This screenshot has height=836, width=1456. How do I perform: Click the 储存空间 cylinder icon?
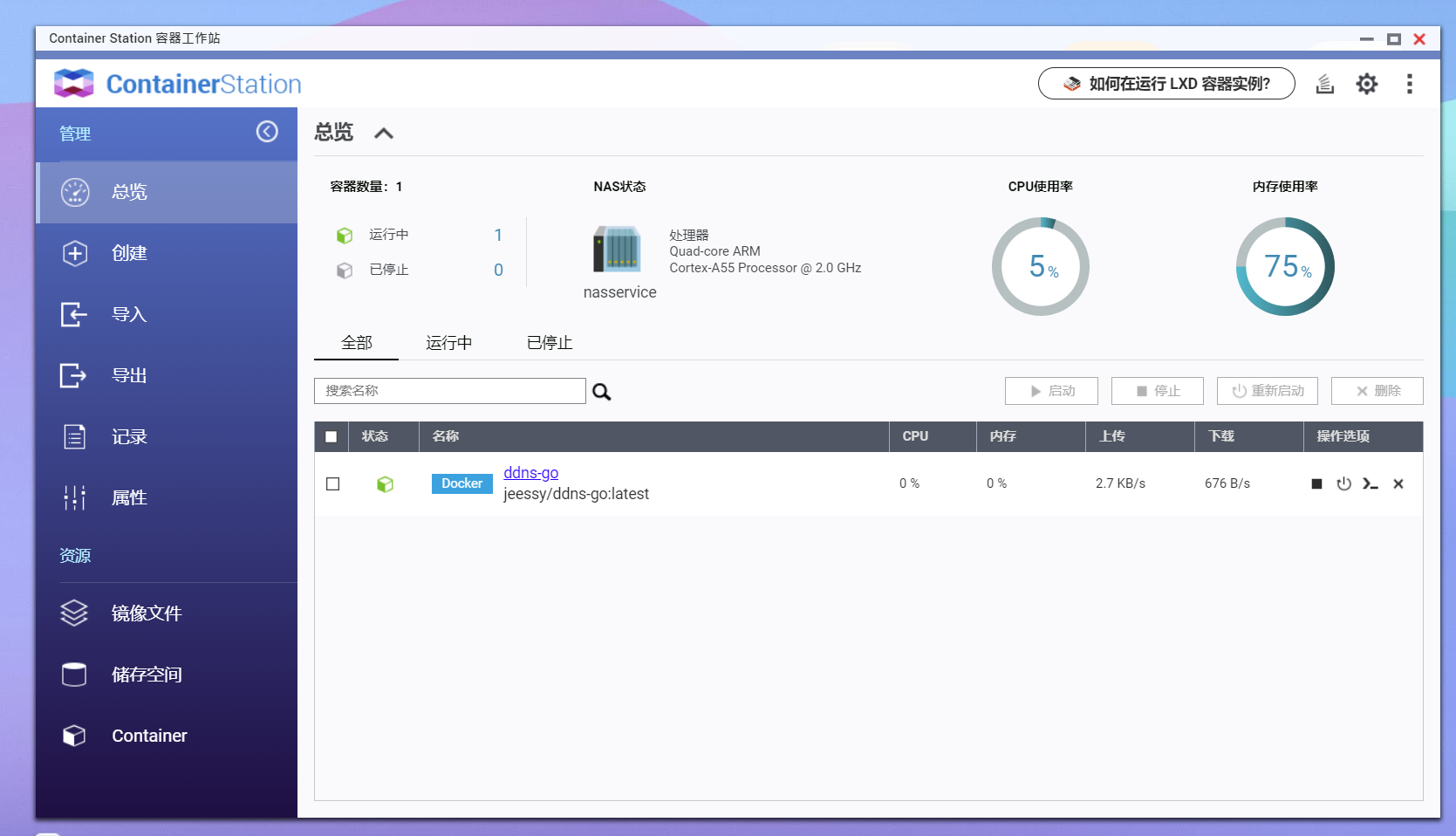[x=74, y=675]
